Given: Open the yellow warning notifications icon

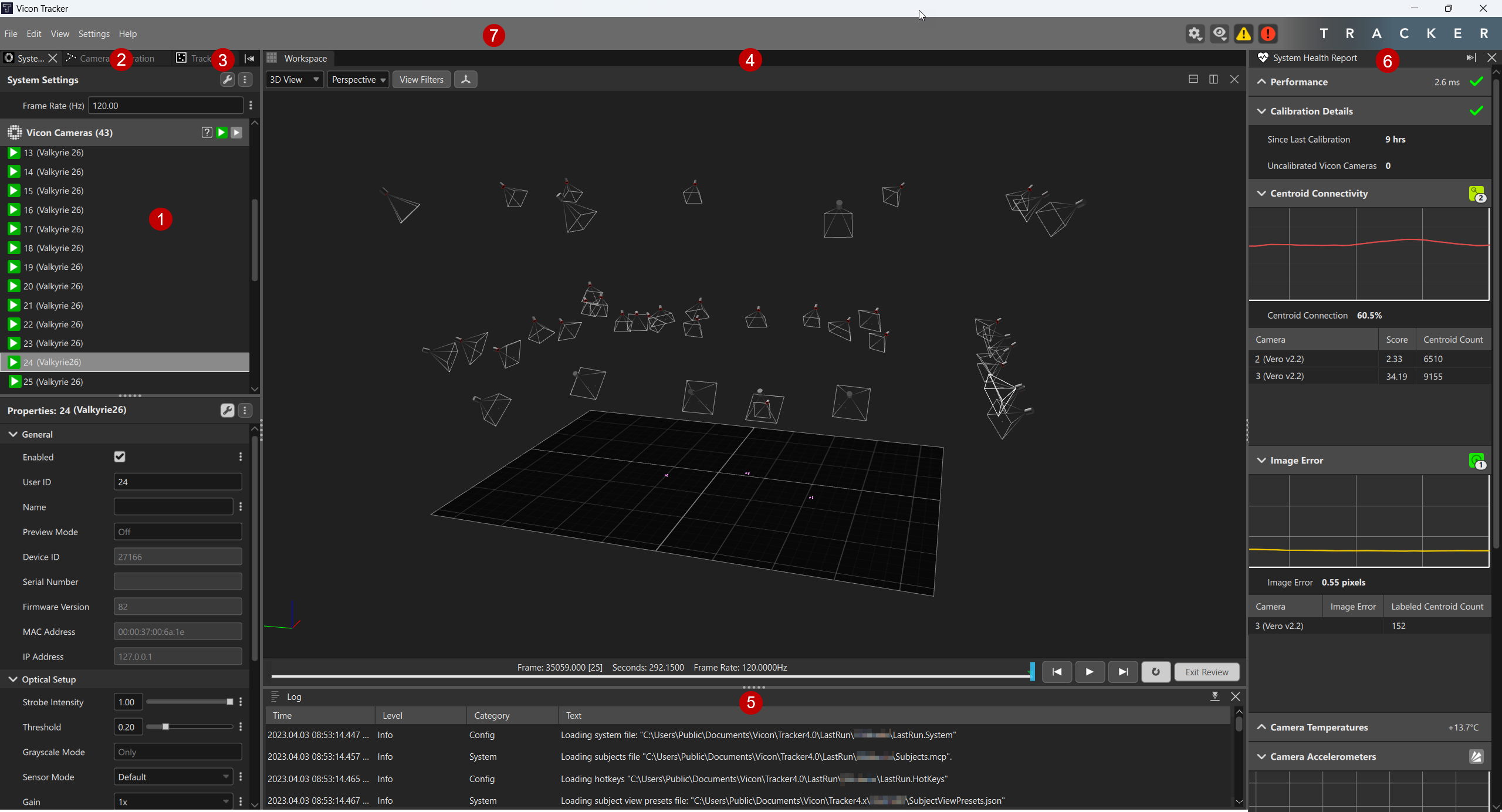Looking at the screenshot, I should (x=1244, y=34).
